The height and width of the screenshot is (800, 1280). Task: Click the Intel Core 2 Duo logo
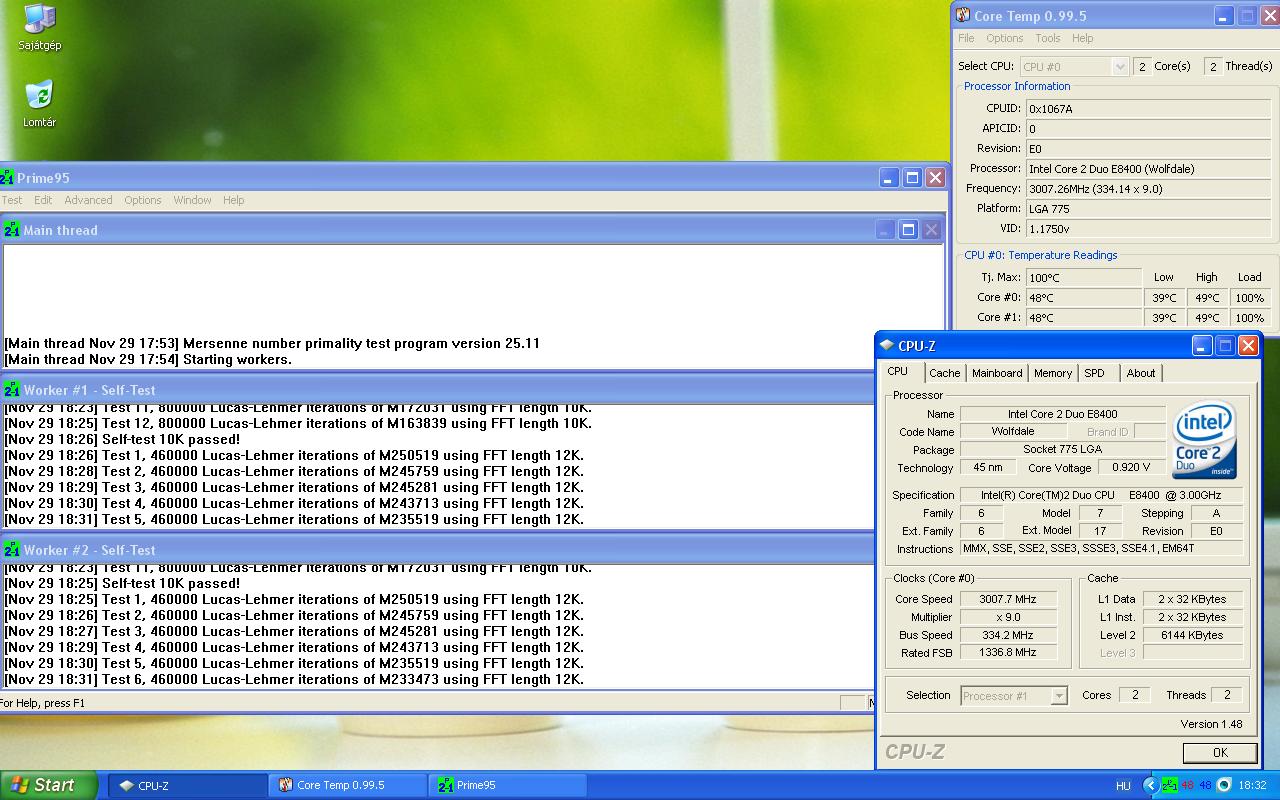pyautogui.click(x=1205, y=441)
